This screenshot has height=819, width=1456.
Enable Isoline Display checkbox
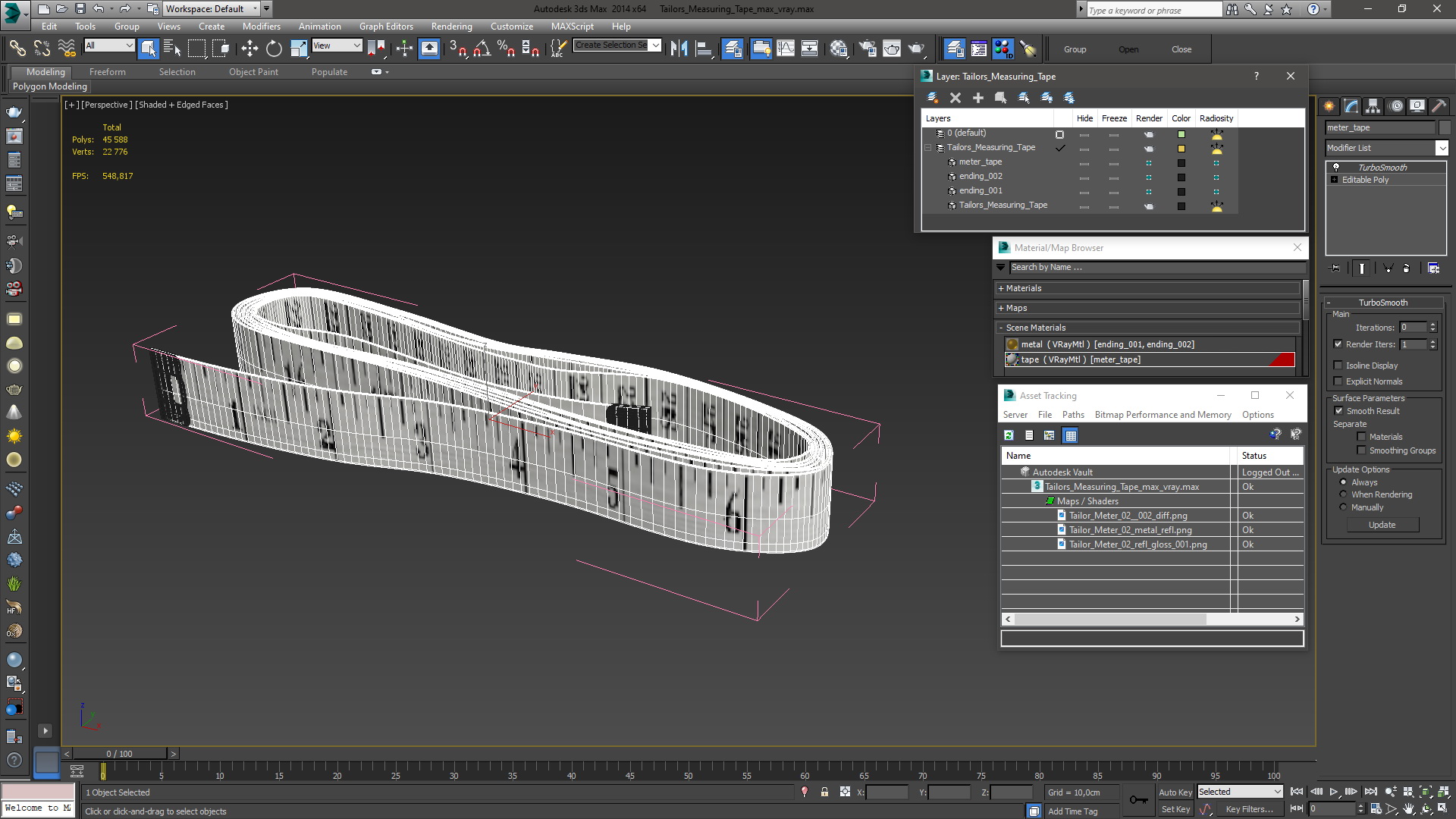[1338, 366]
